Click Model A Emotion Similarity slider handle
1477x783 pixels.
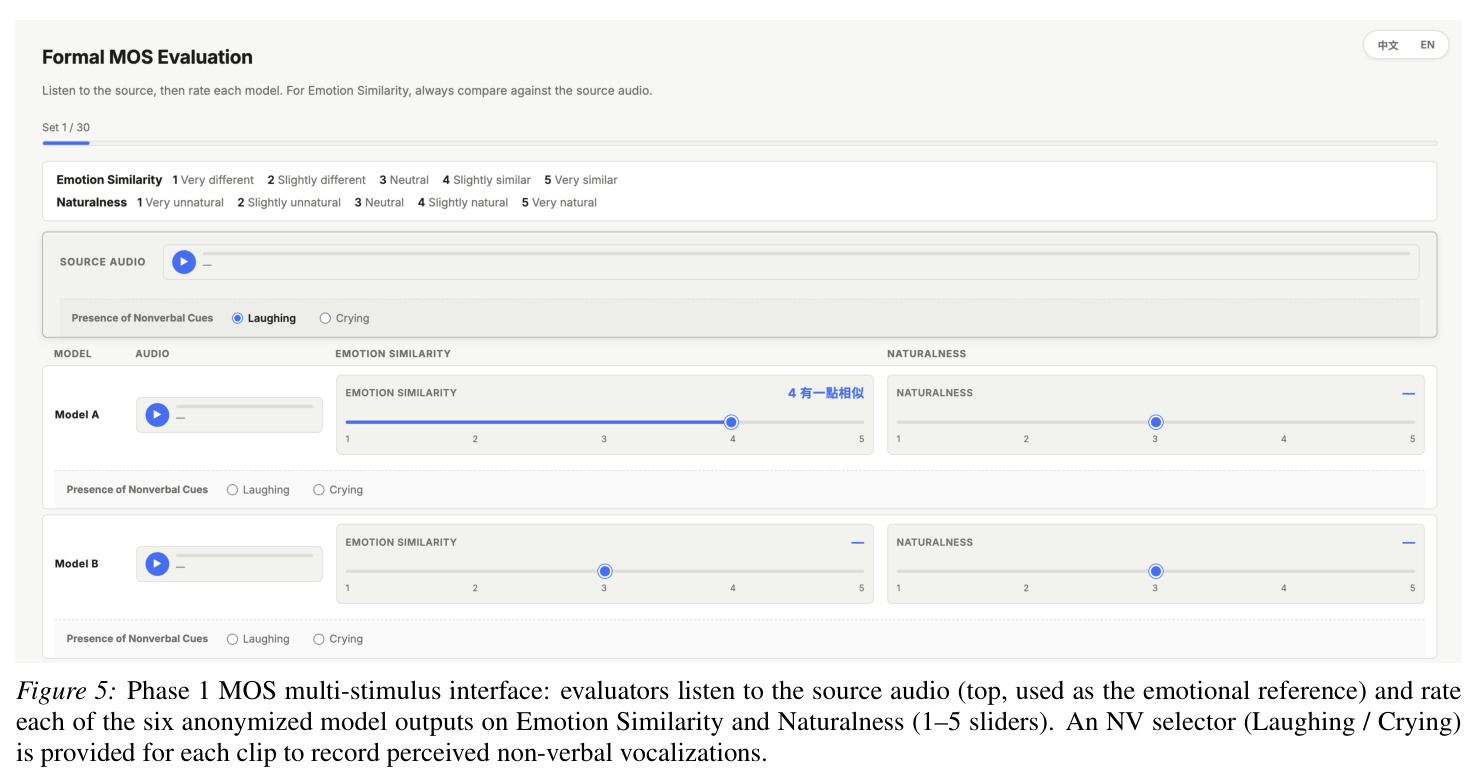731,422
